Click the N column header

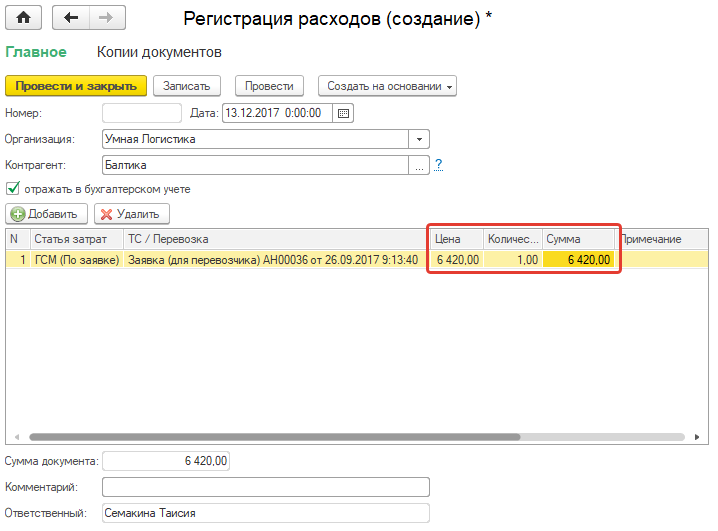pos(18,239)
